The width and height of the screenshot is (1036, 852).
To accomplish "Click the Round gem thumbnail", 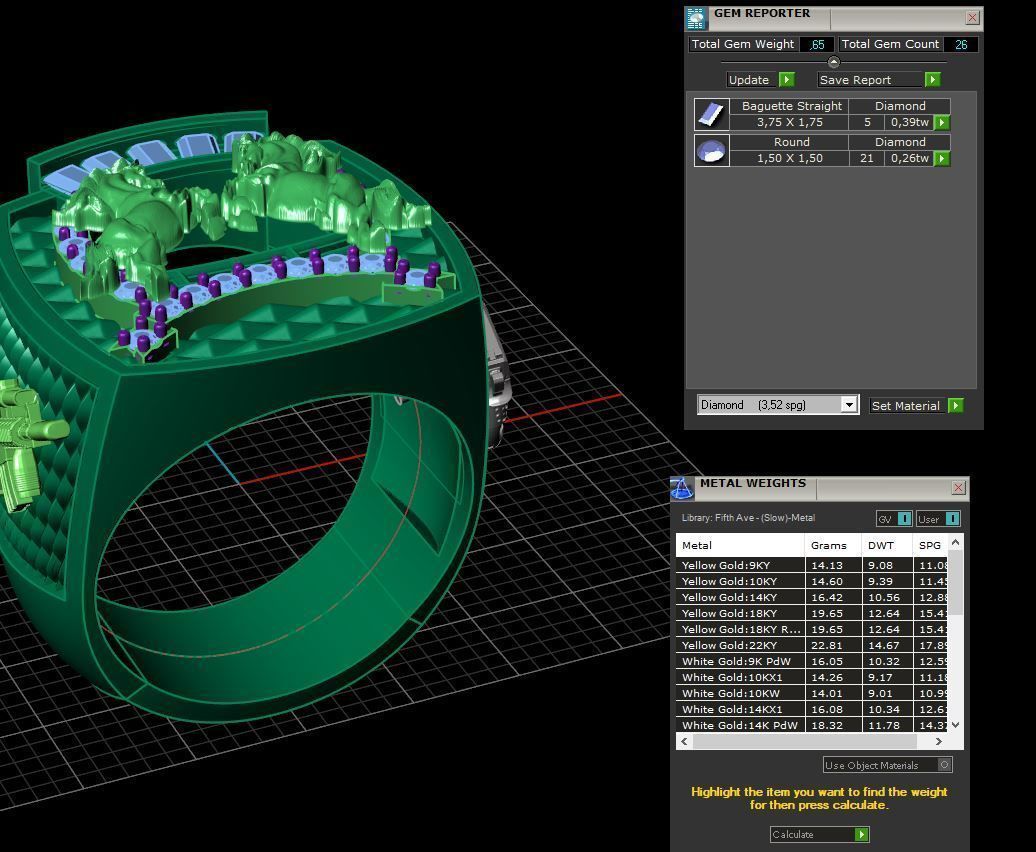I will [x=712, y=151].
